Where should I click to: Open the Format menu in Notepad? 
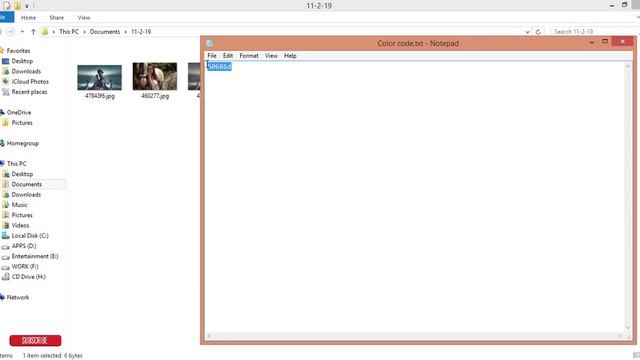click(249, 56)
